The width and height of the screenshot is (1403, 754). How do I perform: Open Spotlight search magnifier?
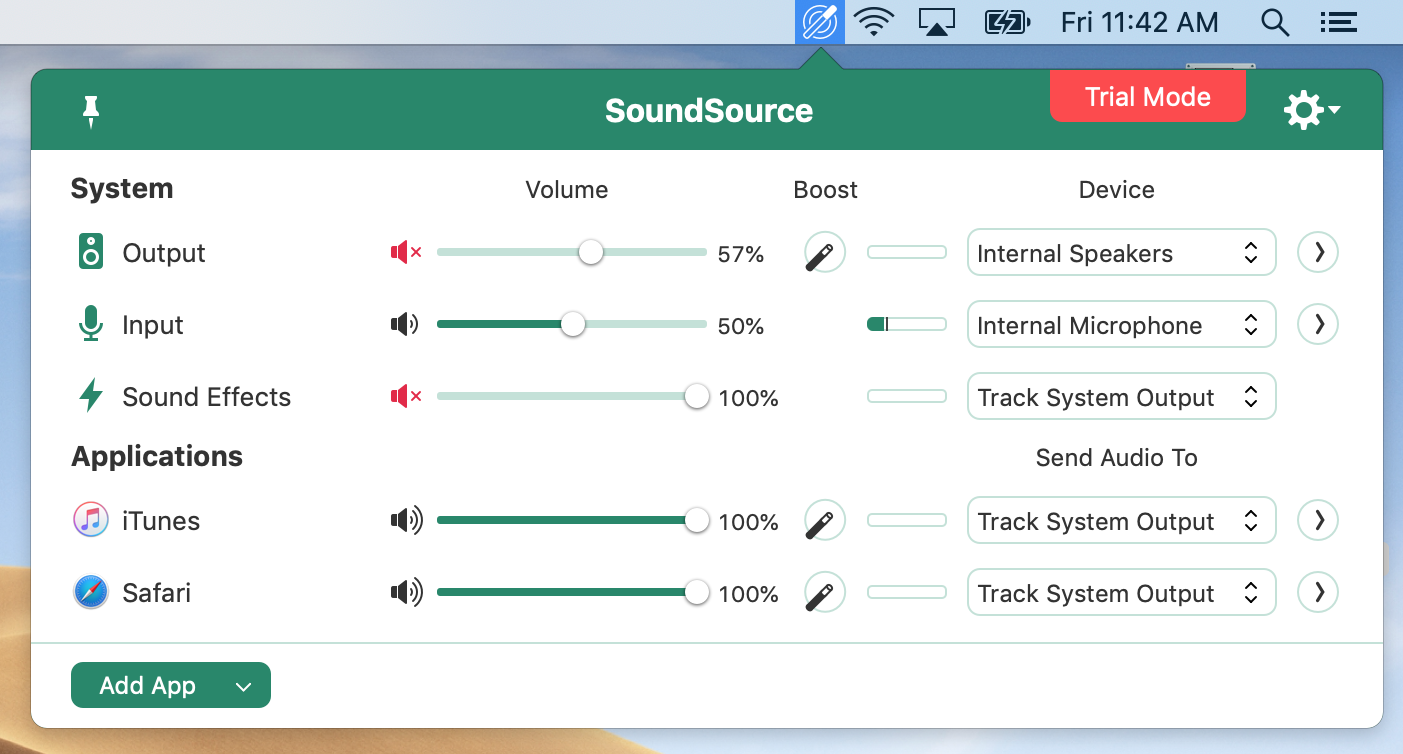coord(1274,22)
